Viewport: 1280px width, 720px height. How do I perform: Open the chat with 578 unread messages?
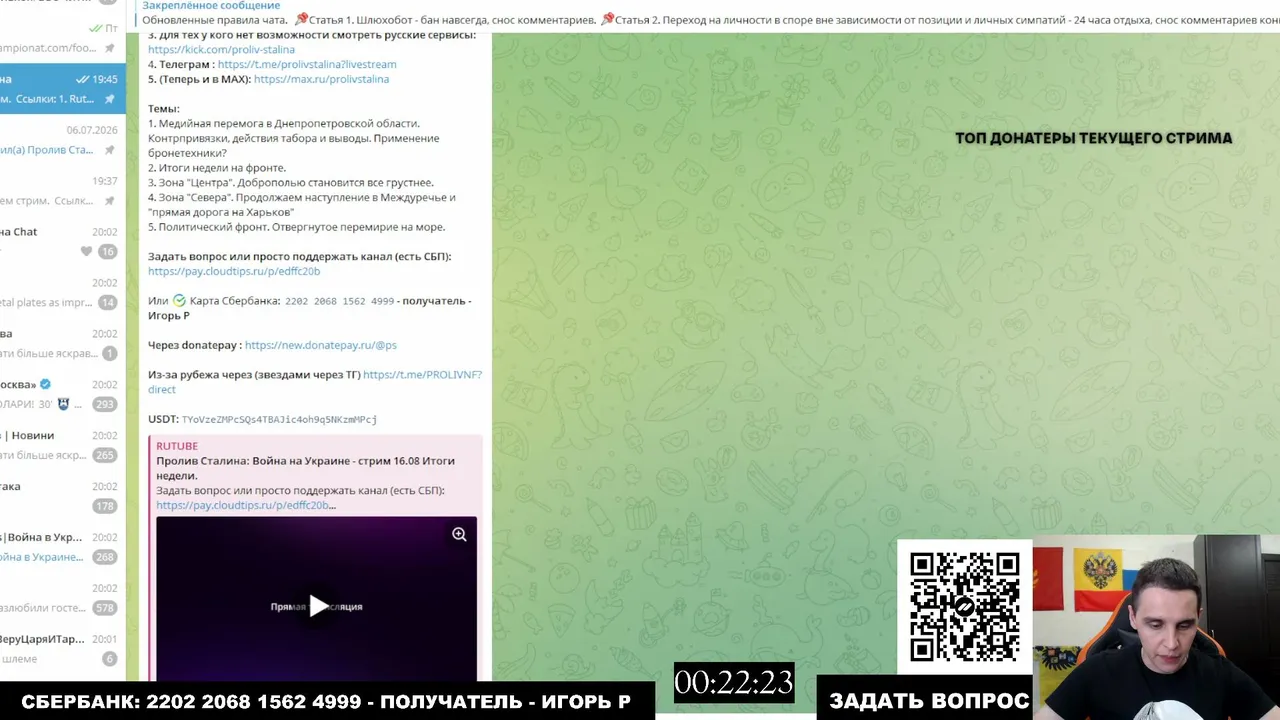62,598
